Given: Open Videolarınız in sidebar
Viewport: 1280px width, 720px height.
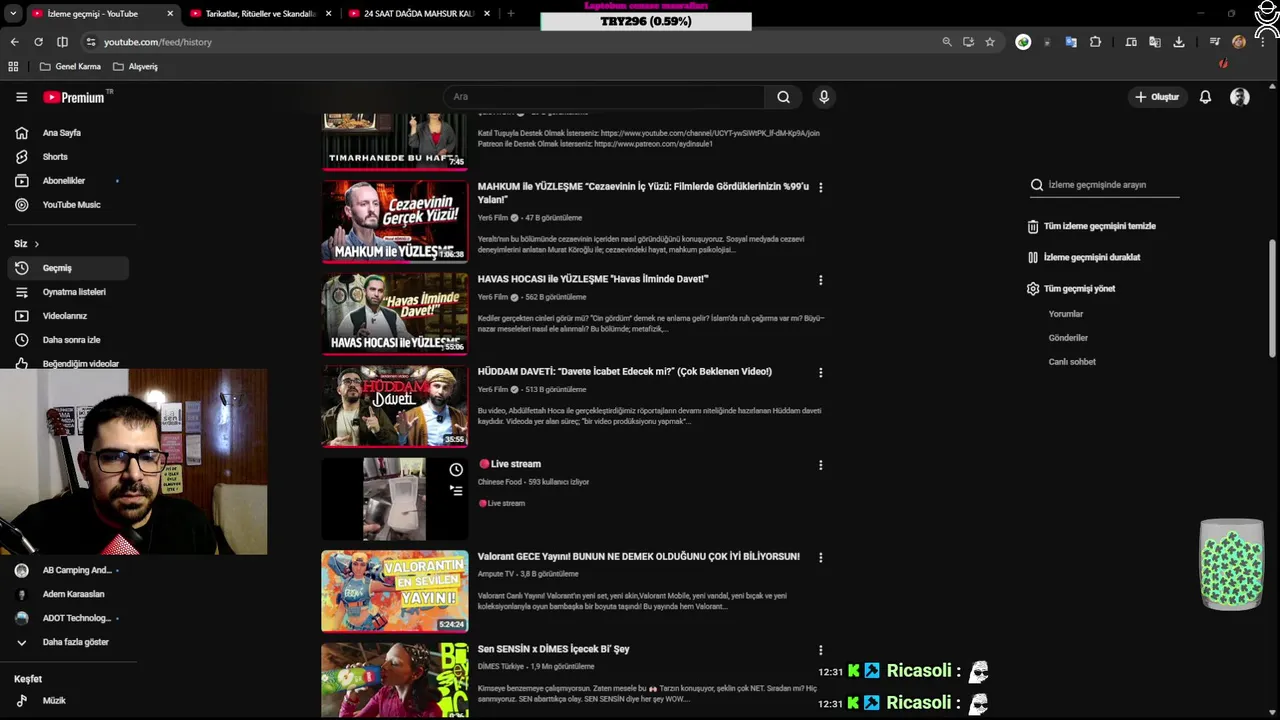Looking at the screenshot, I should coord(65,316).
